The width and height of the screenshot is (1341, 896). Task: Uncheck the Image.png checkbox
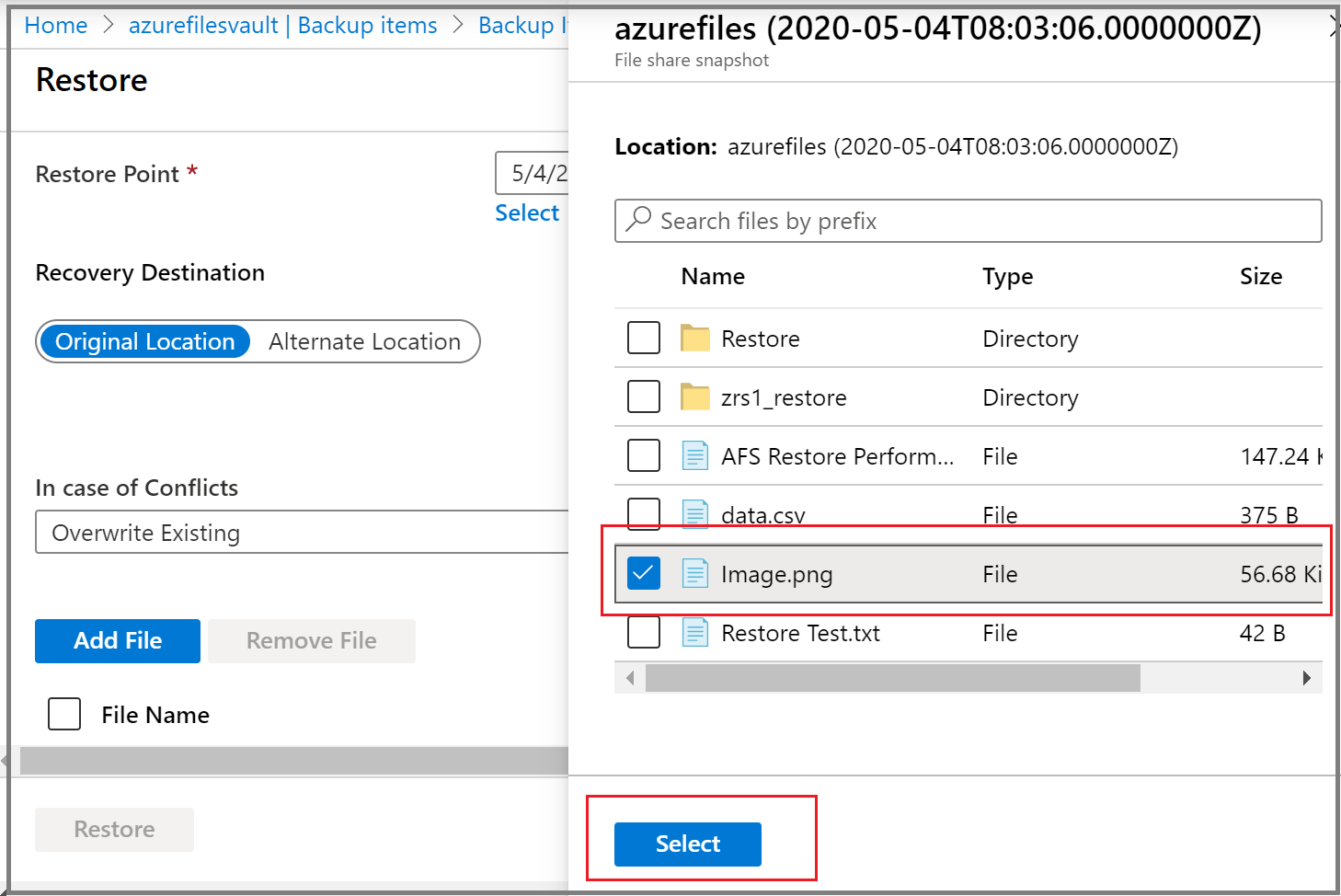coord(643,572)
